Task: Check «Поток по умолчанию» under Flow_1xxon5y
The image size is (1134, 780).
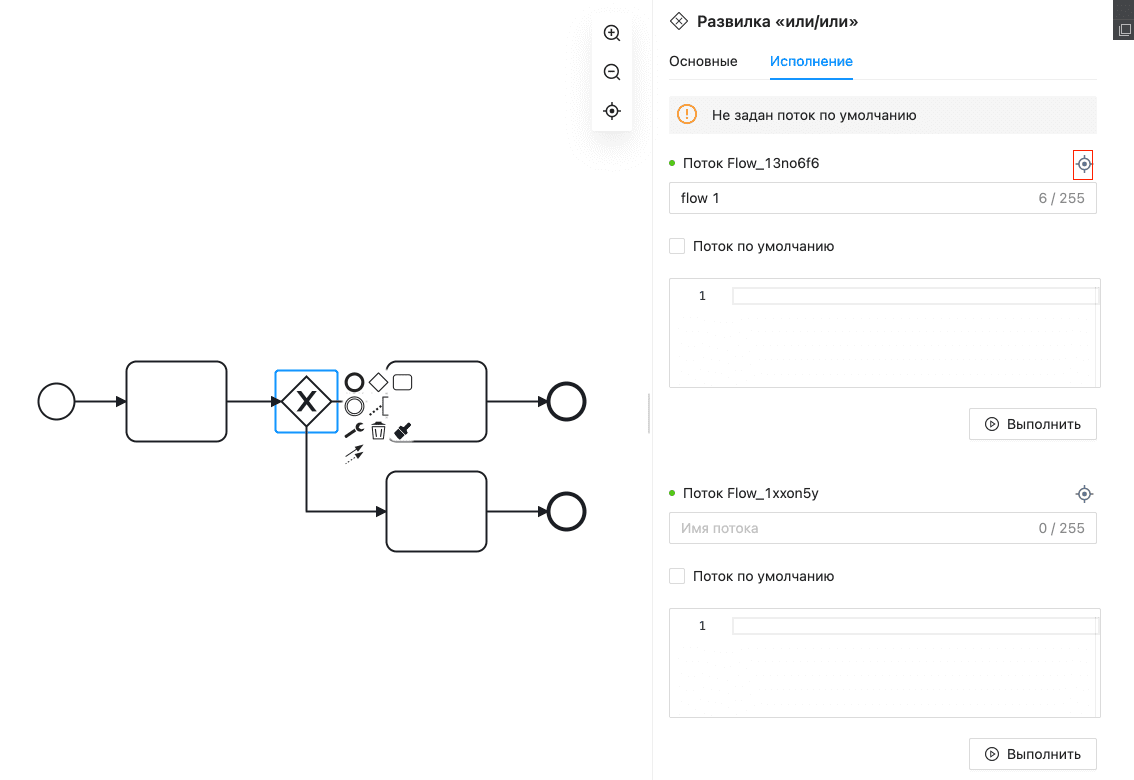Action: click(x=677, y=576)
